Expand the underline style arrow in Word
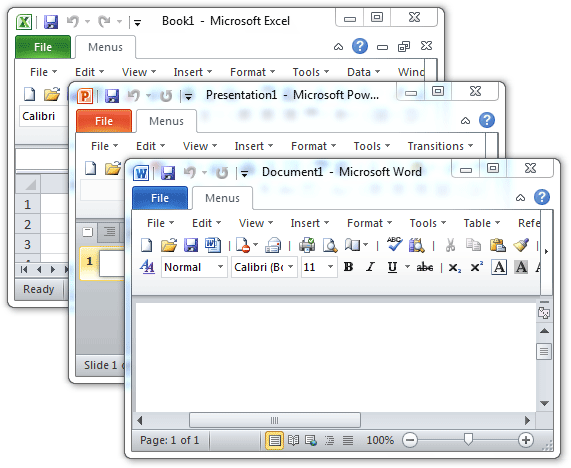This screenshot has height=468, width=571. (x=407, y=267)
